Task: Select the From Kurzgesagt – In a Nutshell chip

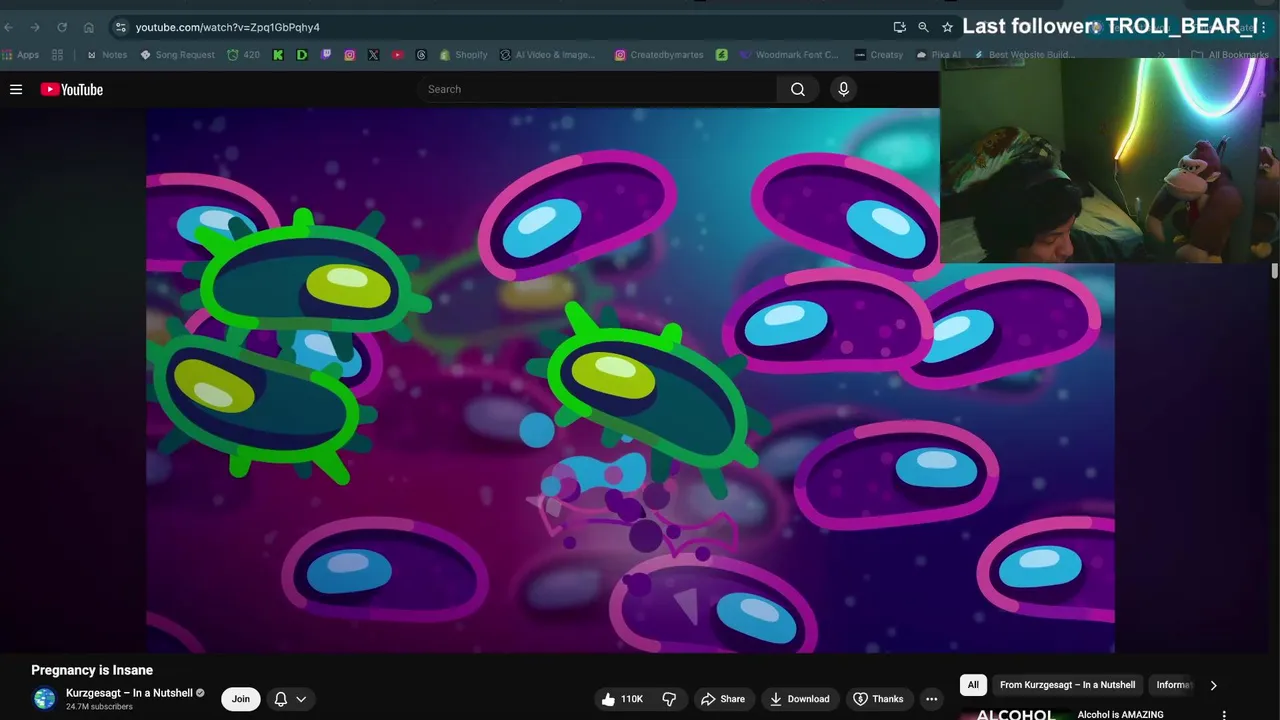Action: pos(1067,685)
